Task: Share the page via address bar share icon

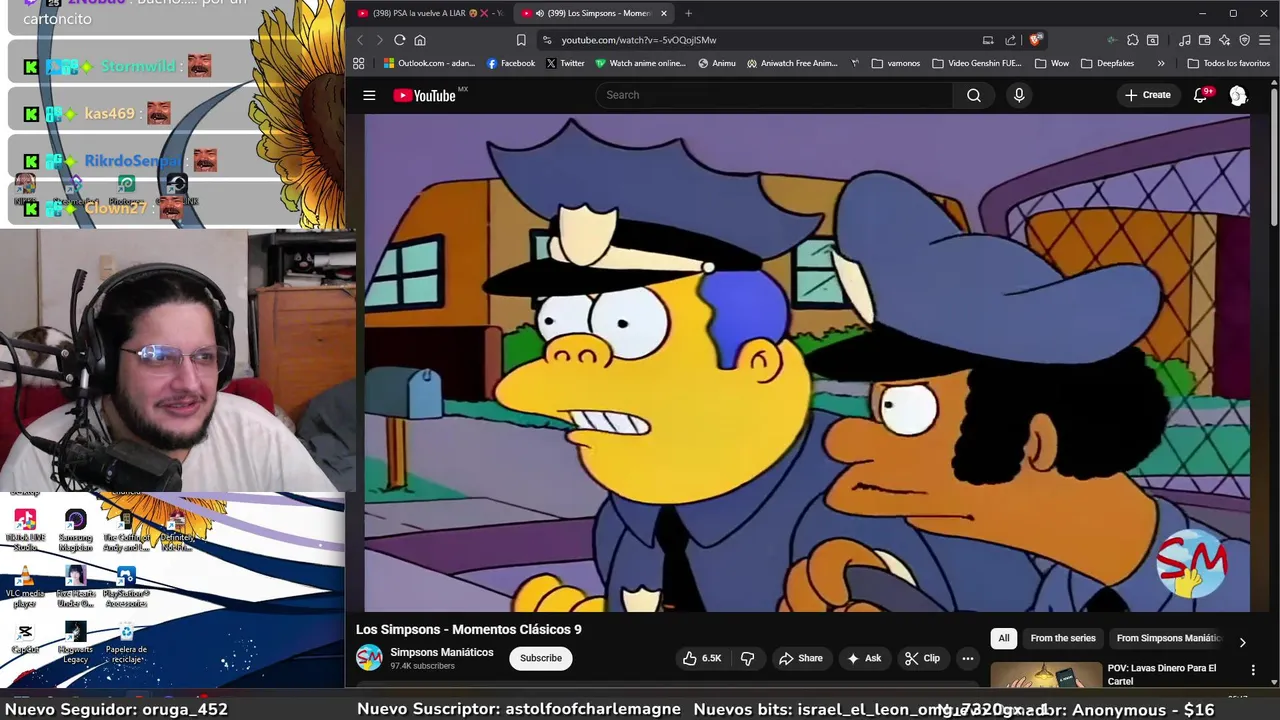Action: click(1010, 40)
